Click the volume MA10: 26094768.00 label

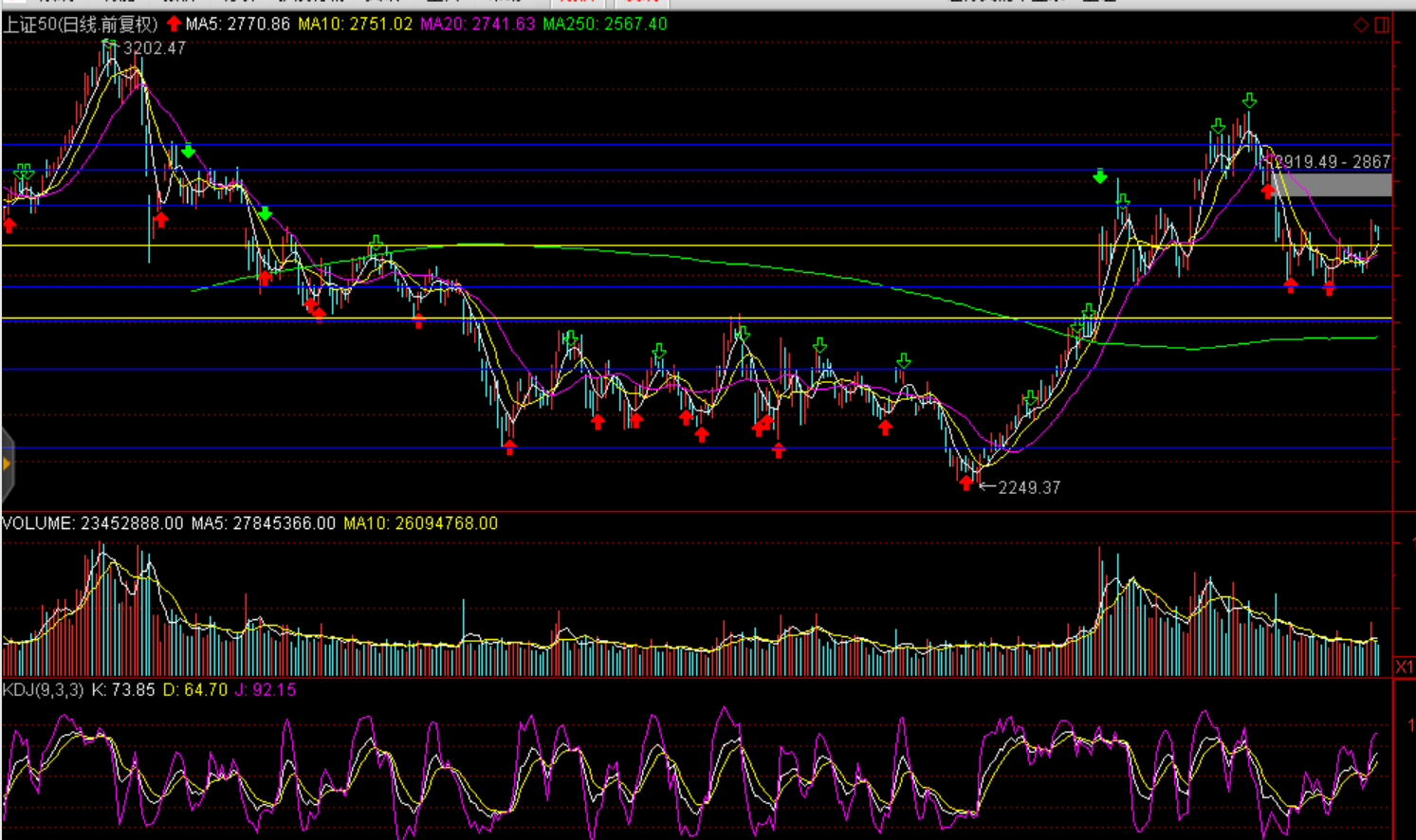pyautogui.click(x=420, y=523)
